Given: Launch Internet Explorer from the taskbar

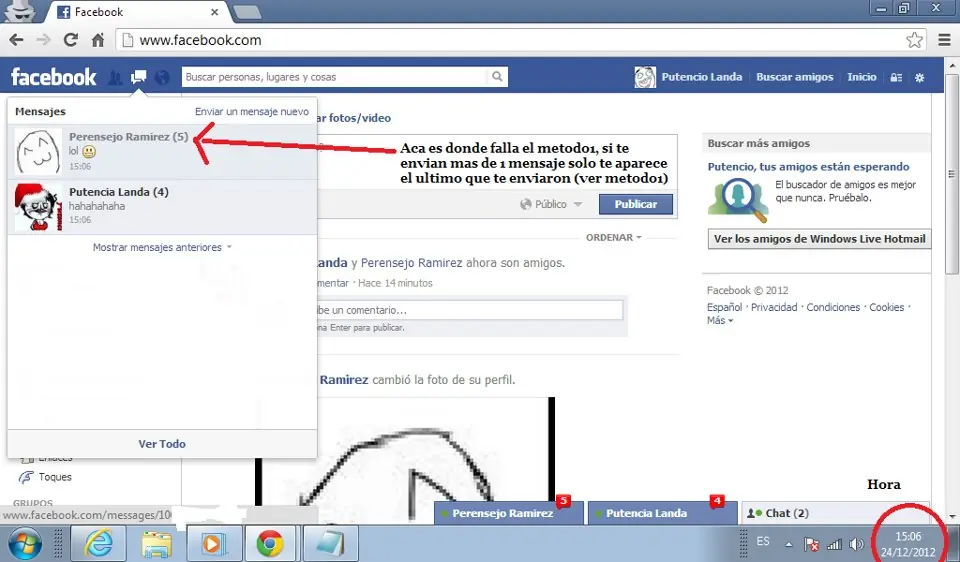Looking at the screenshot, I should pyautogui.click(x=99, y=544).
